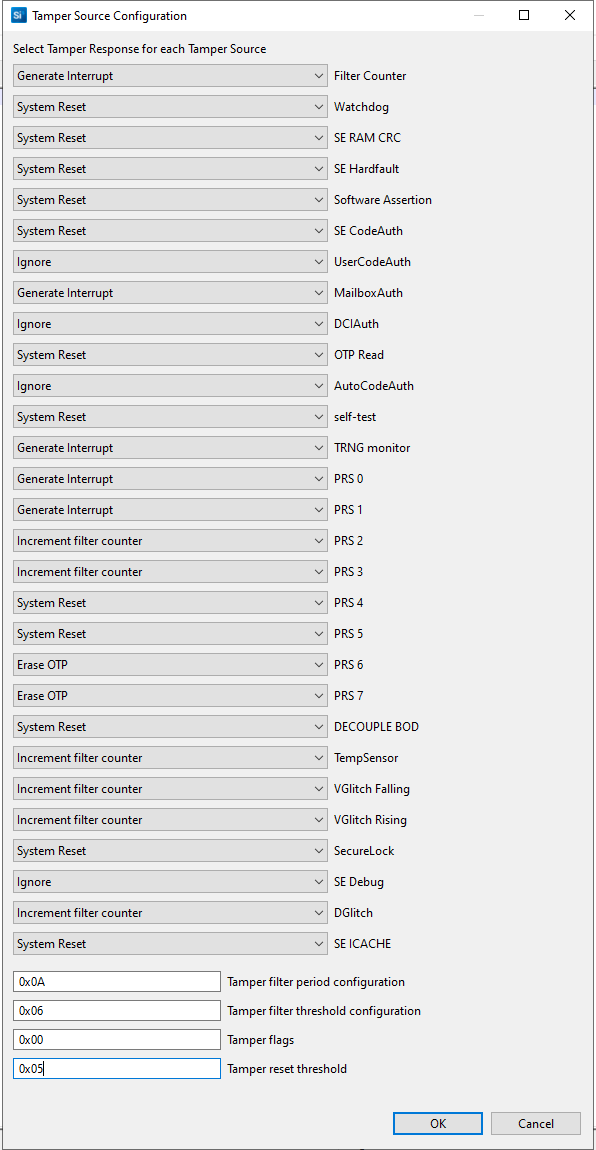The width and height of the screenshot is (596, 1150).
Task: Dismiss the dialog via Cancel
Action: click(x=535, y=1123)
